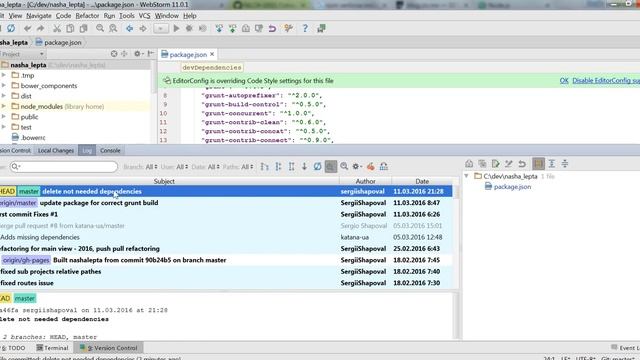
Task: Click the purple Revert arrow in main toolbar
Action: pyautogui.click(x=272, y=29)
